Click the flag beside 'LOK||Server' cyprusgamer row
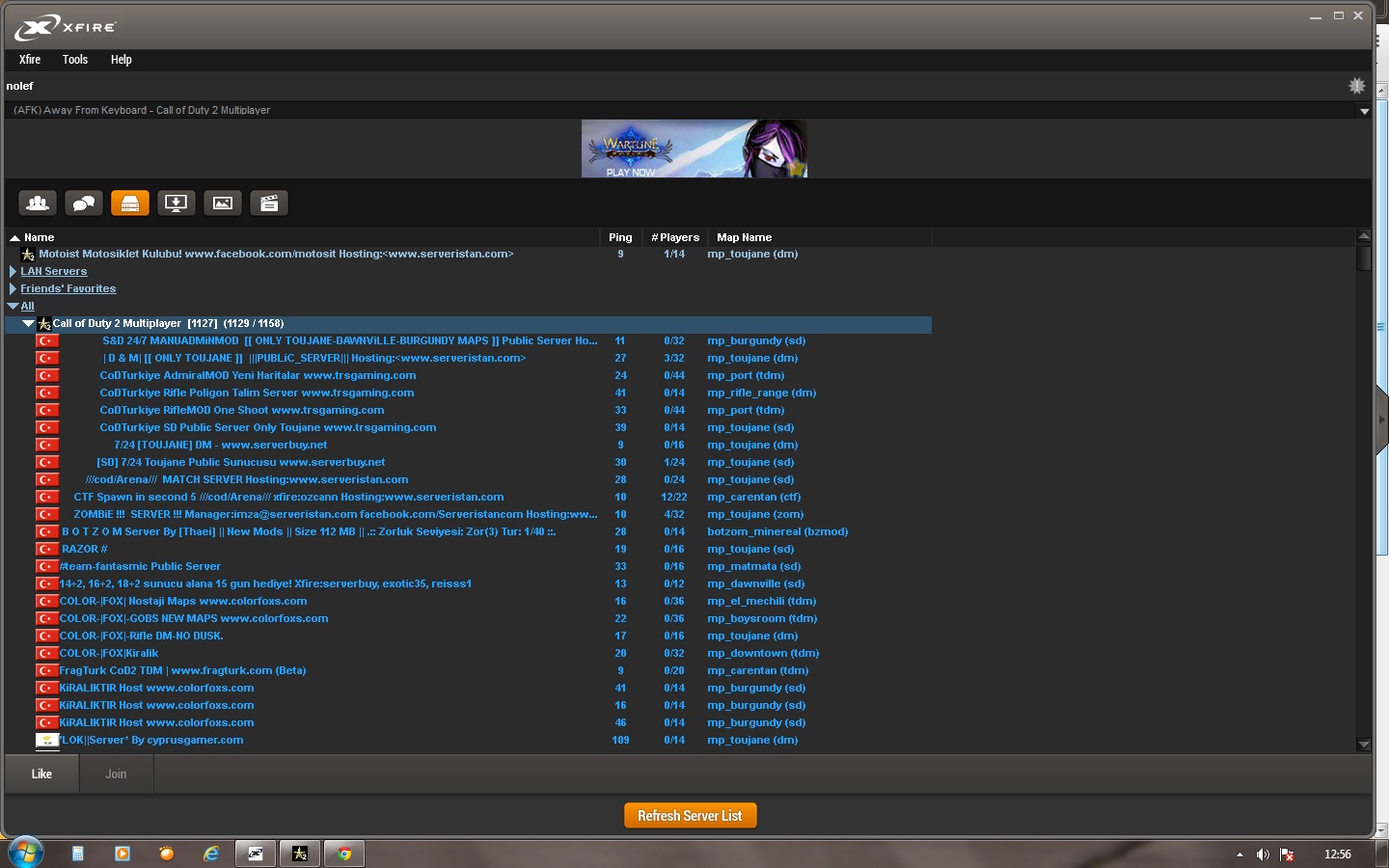This screenshot has height=868, width=1389. pyautogui.click(x=47, y=741)
